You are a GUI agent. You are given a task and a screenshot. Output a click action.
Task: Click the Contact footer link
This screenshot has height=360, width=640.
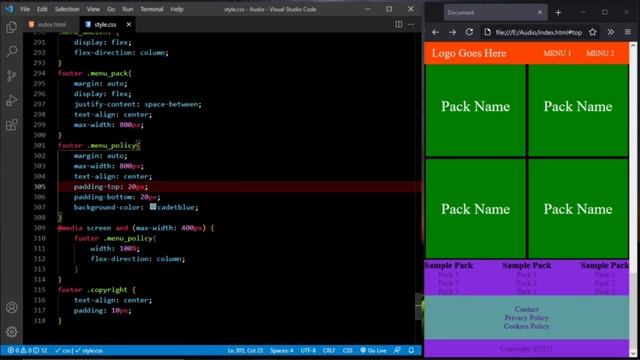point(527,309)
